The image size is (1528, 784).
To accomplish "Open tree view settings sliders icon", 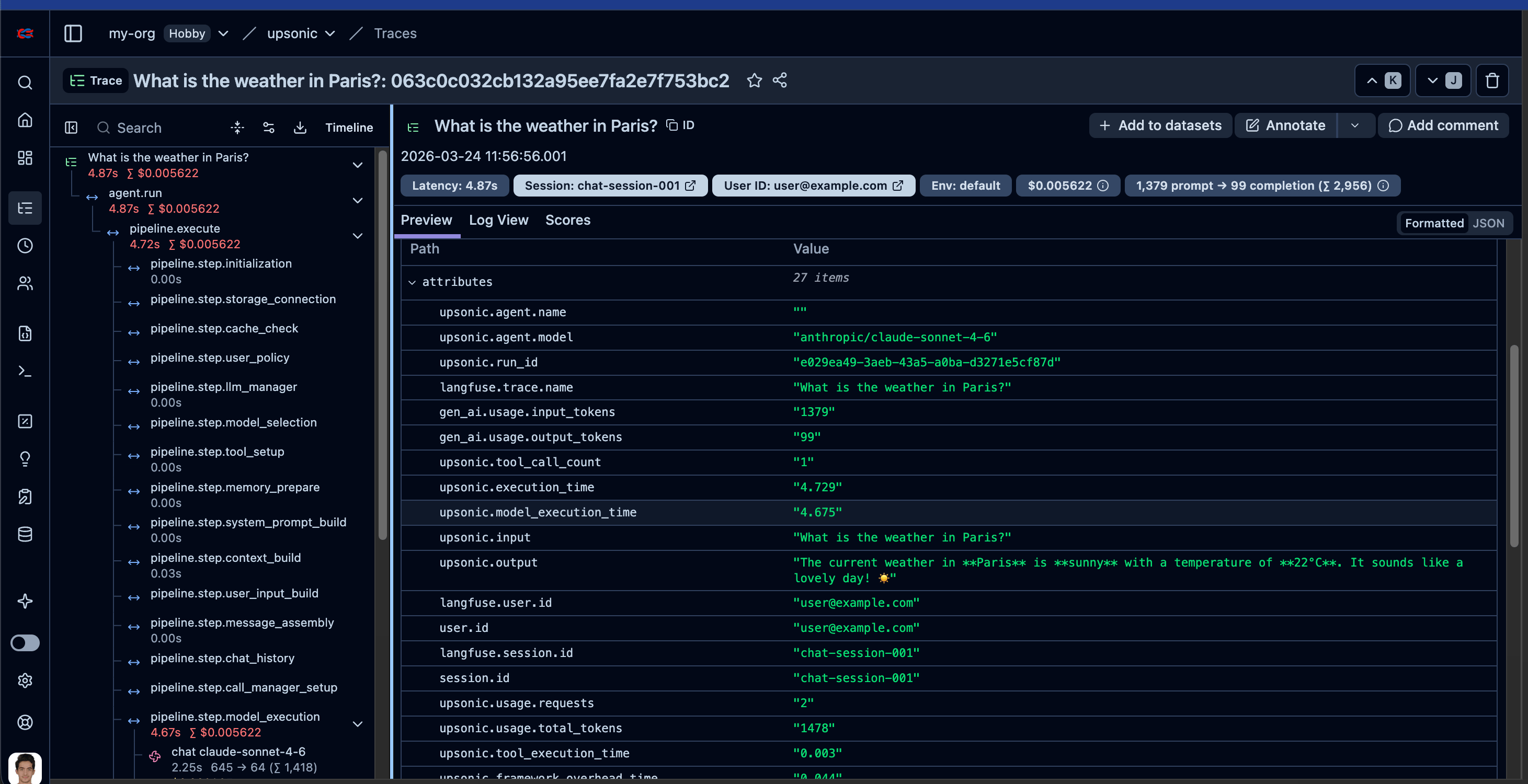I will [269, 128].
